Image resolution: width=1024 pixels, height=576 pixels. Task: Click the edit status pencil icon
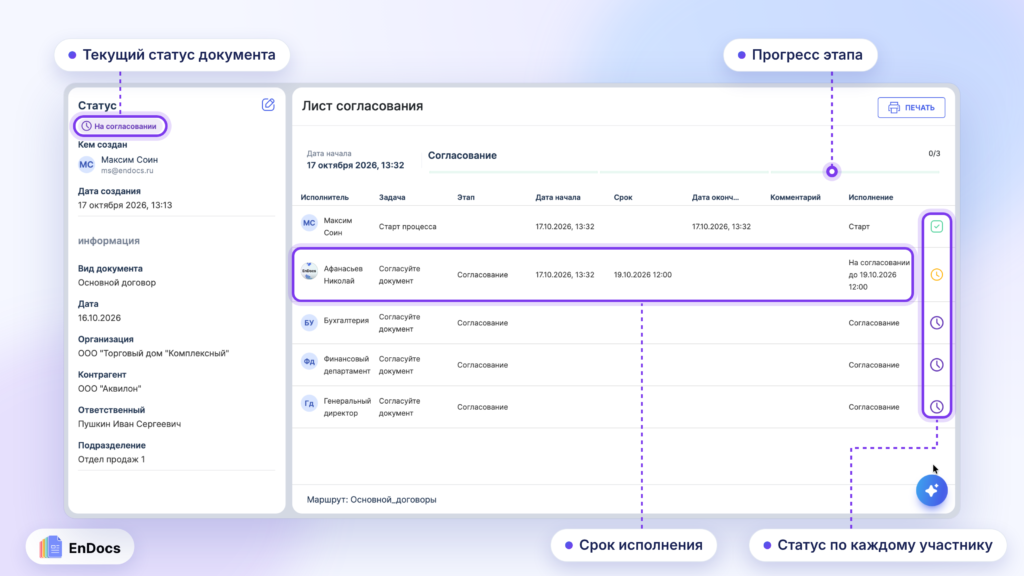[x=268, y=104]
